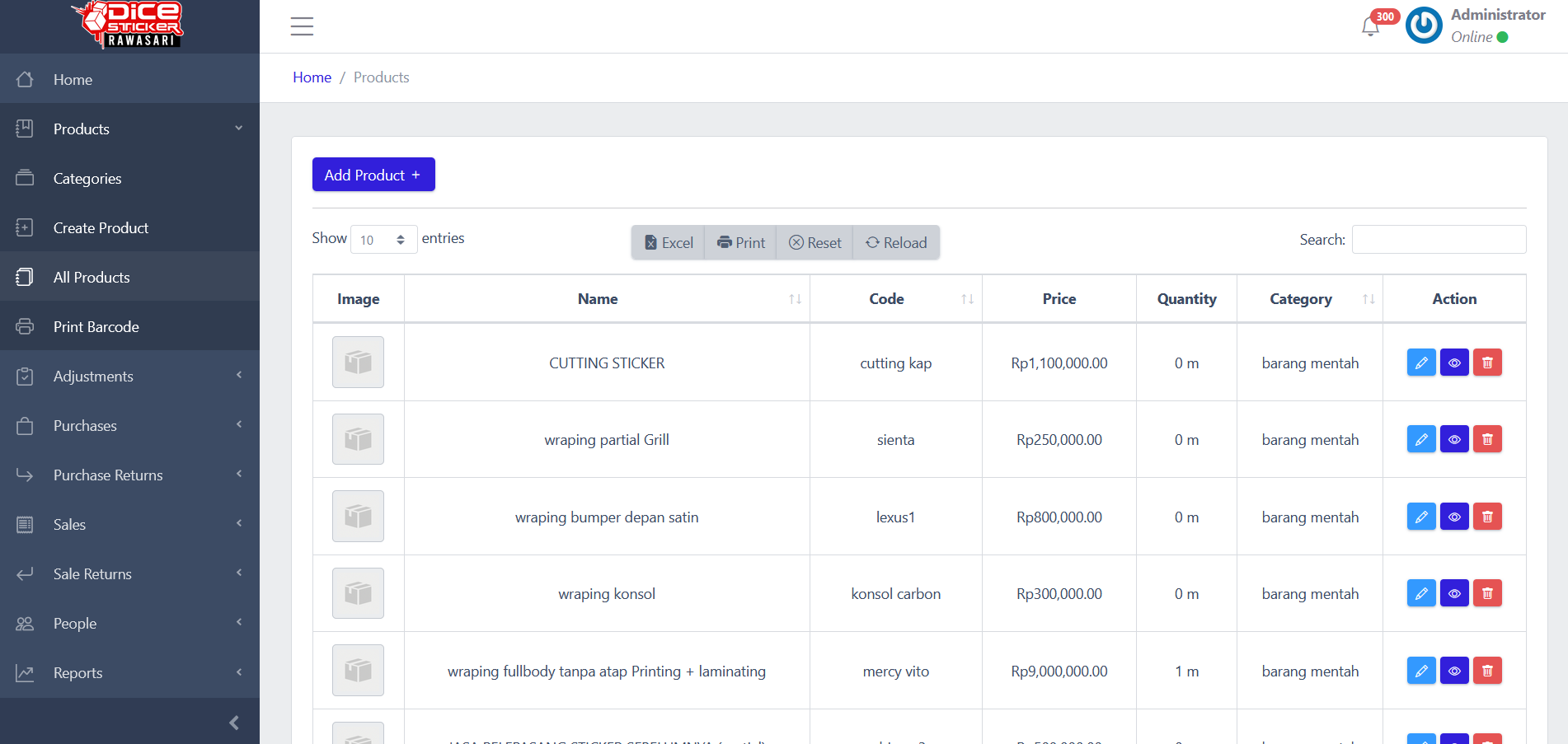Click the Home breadcrumb link
Screen dimensions: 1568x744
[x=312, y=77]
